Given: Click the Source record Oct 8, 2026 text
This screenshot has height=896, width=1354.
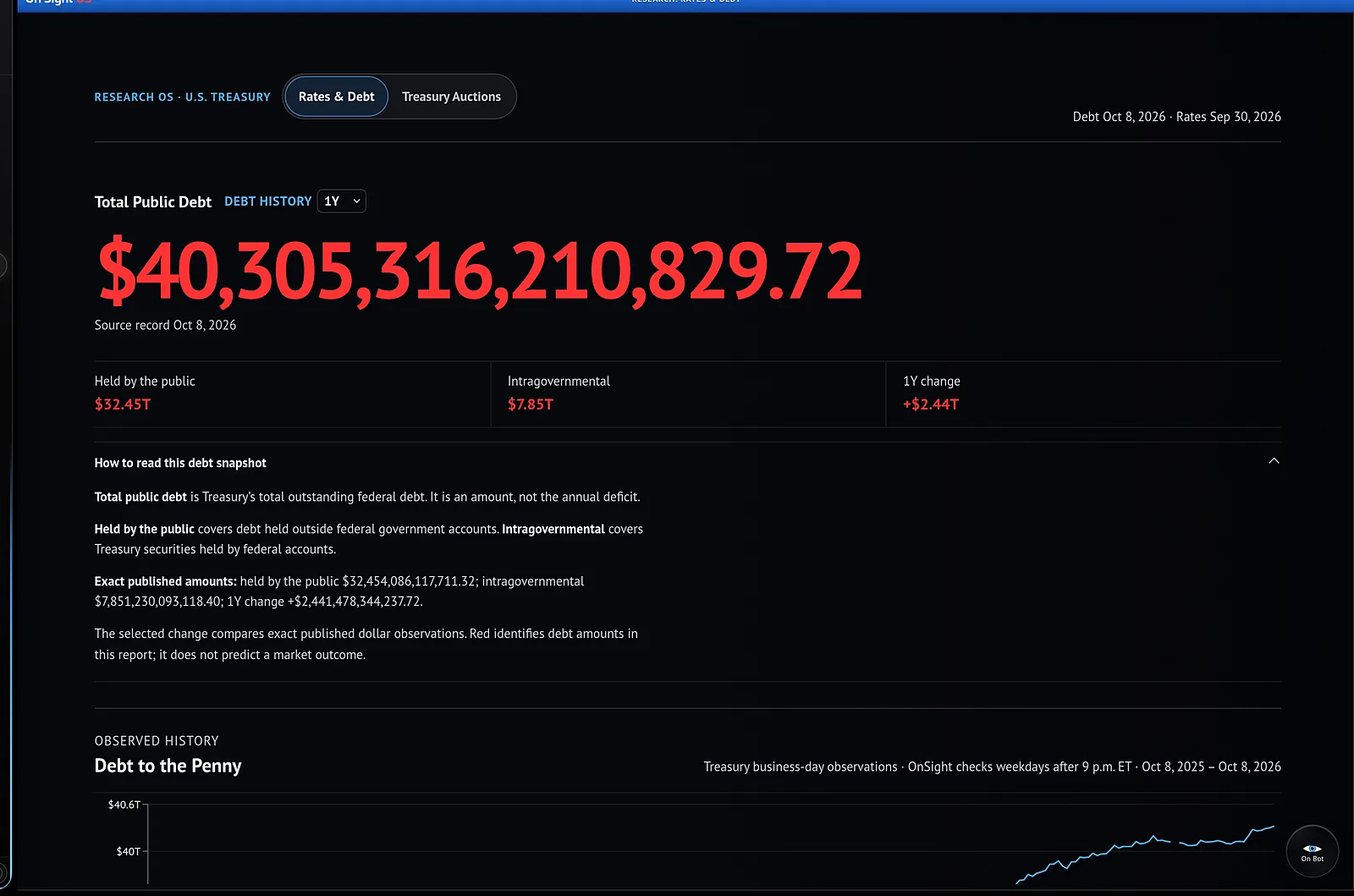Looking at the screenshot, I should 165,325.
